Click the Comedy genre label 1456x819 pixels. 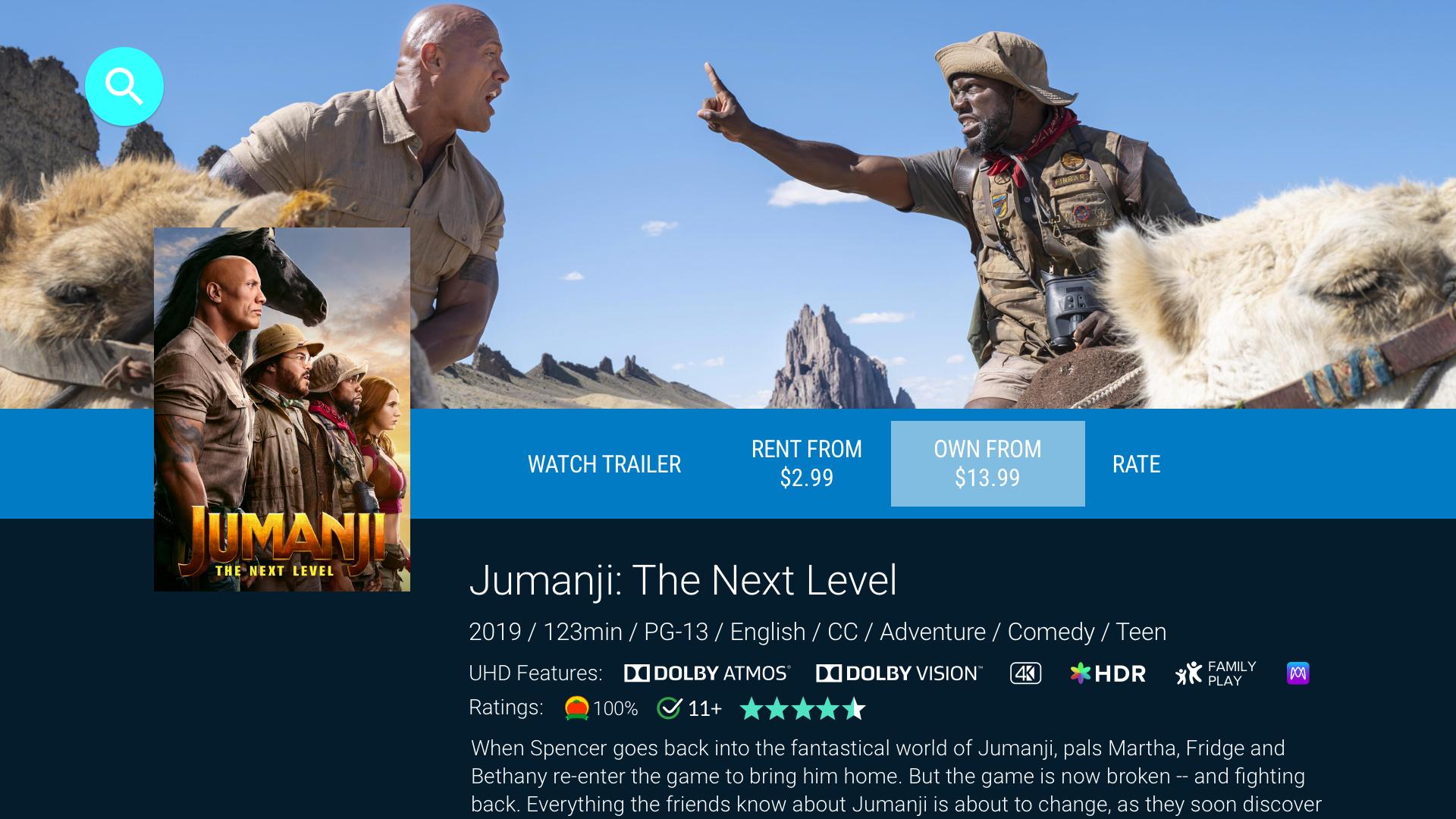[1051, 632]
